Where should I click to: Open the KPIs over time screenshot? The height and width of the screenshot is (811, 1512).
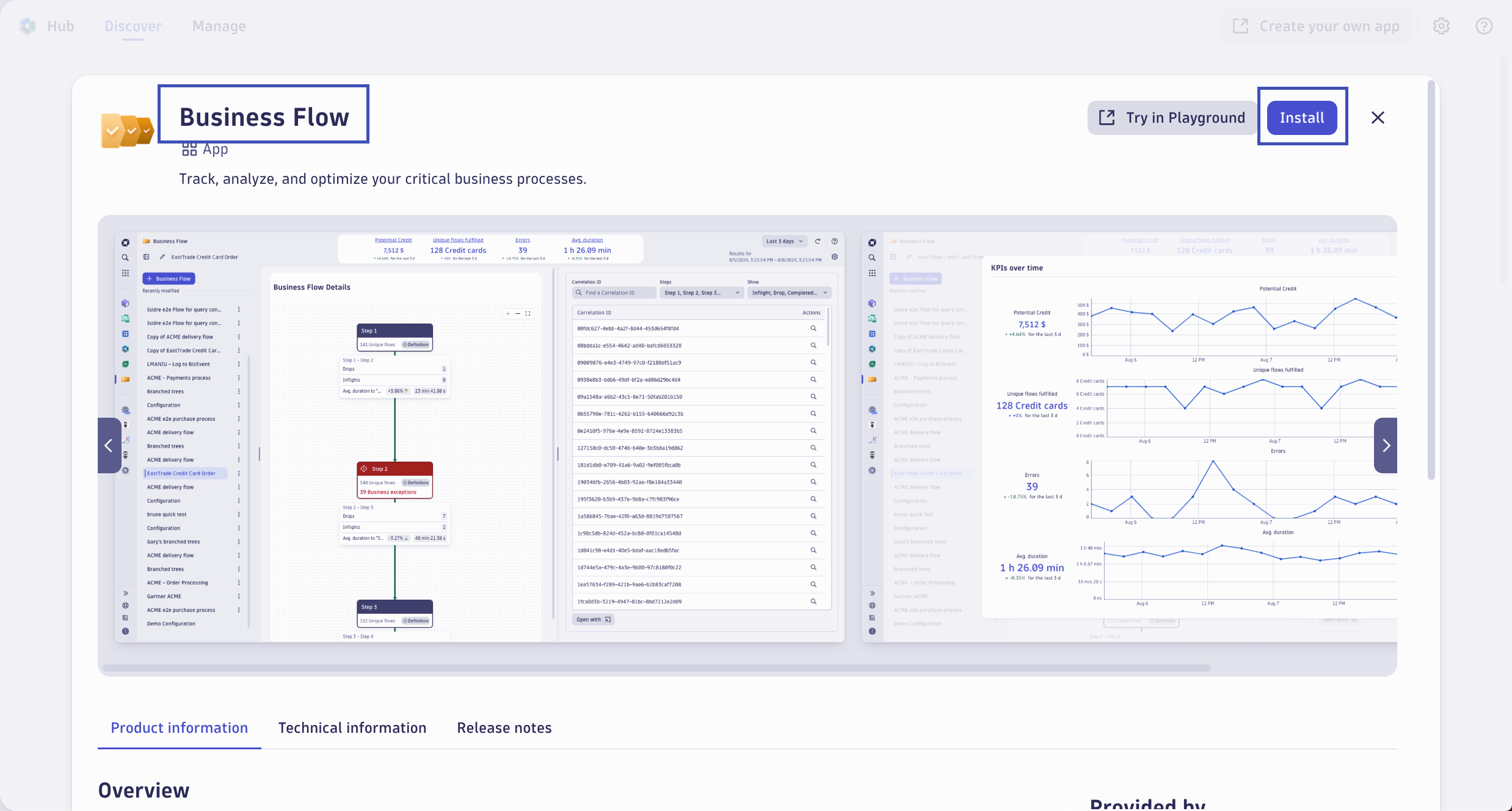point(1129,437)
